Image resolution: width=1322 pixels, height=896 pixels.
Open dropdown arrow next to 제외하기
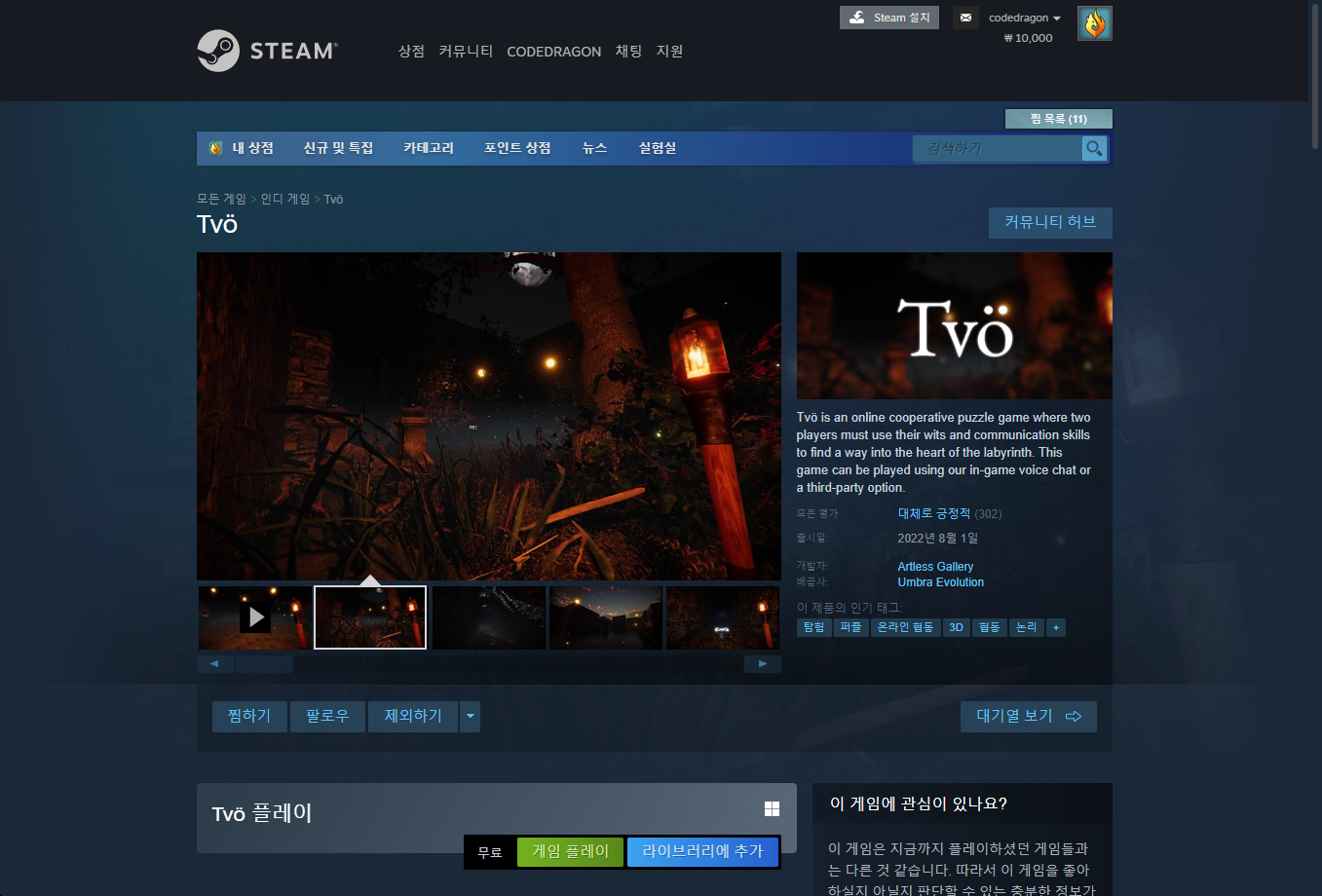pyautogui.click(x=471, y=717)
